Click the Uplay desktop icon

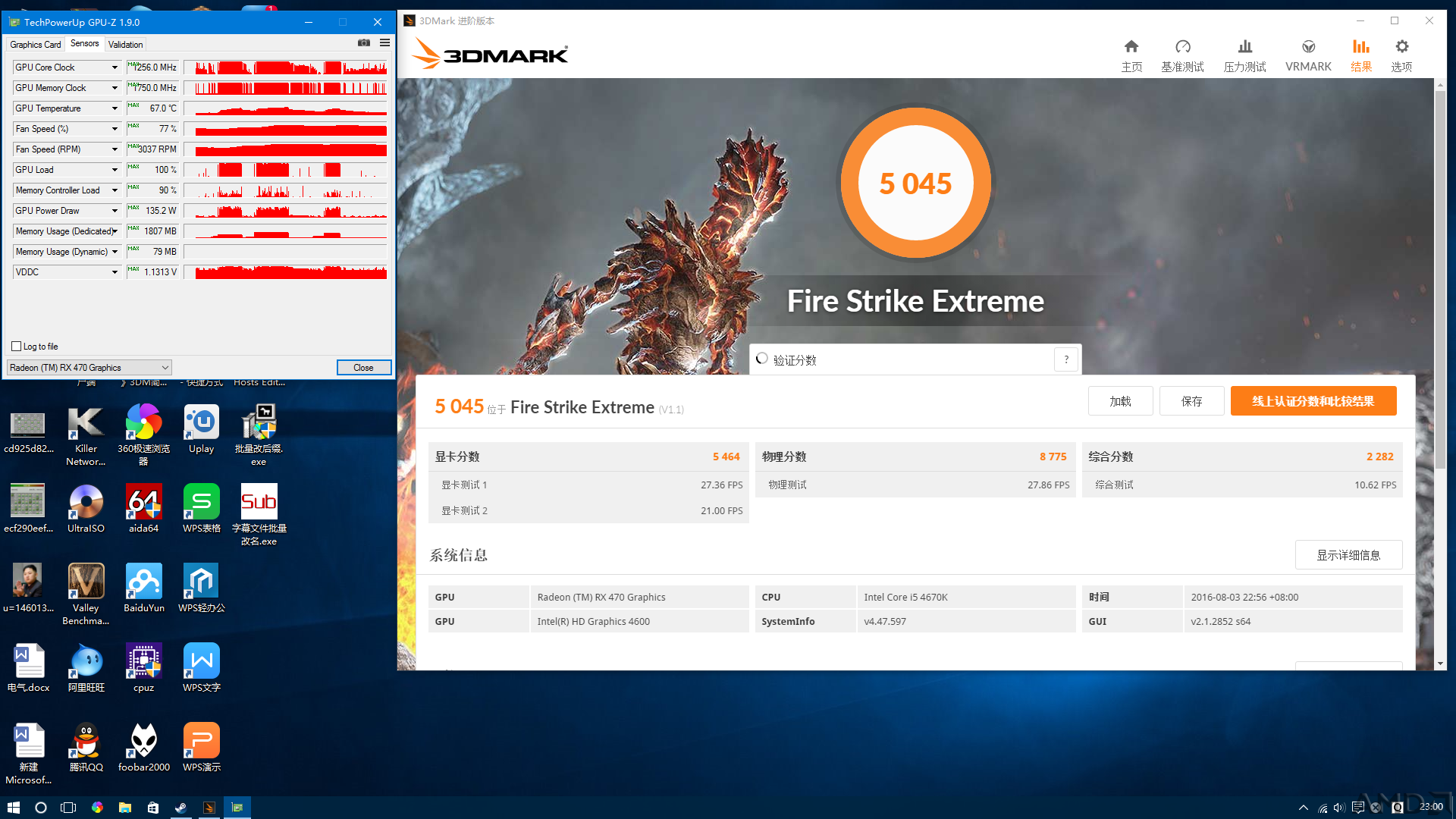pyautogui.click(x=201, y=429)
